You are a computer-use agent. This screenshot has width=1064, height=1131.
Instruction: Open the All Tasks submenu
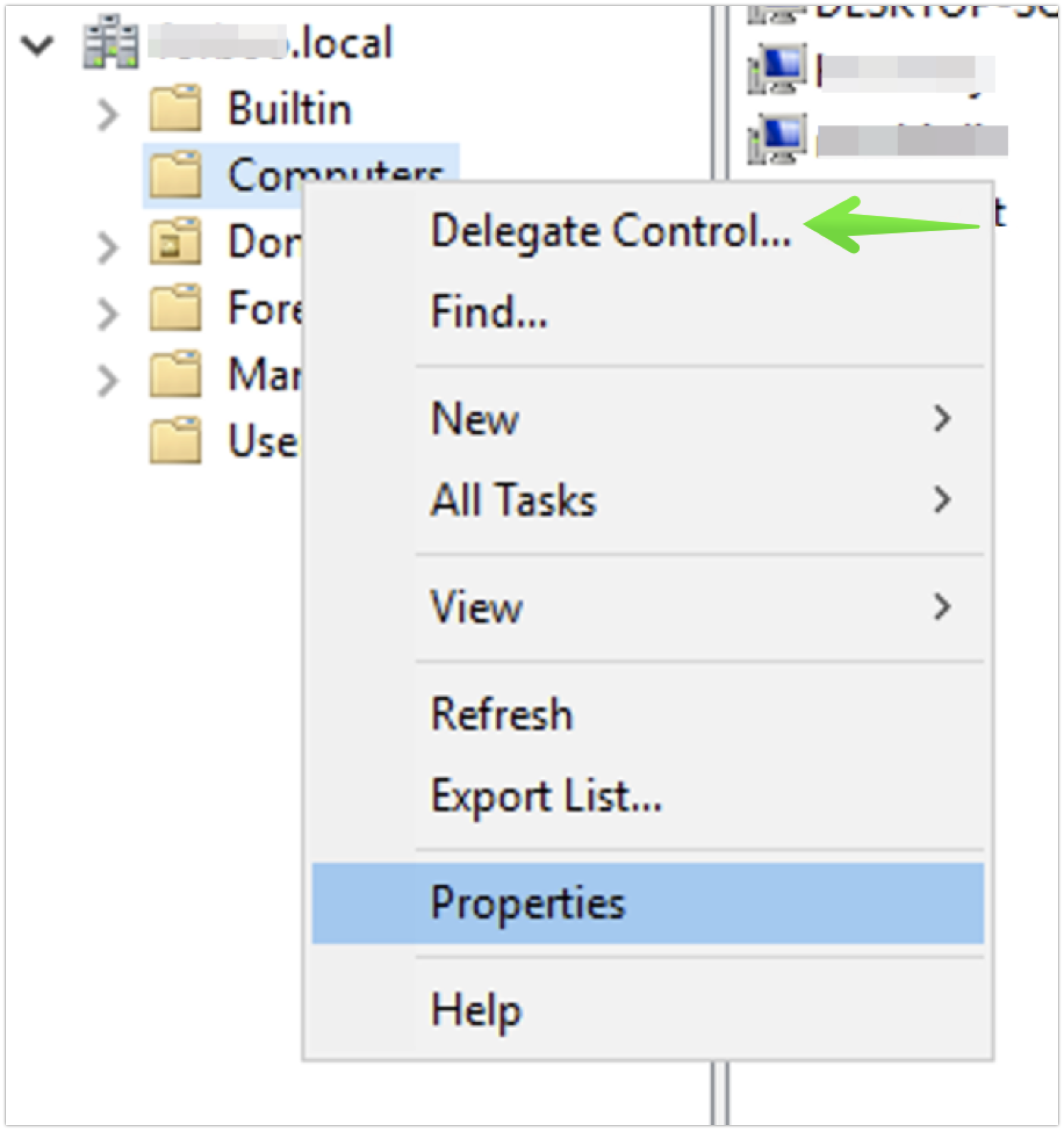pos(648,500)
